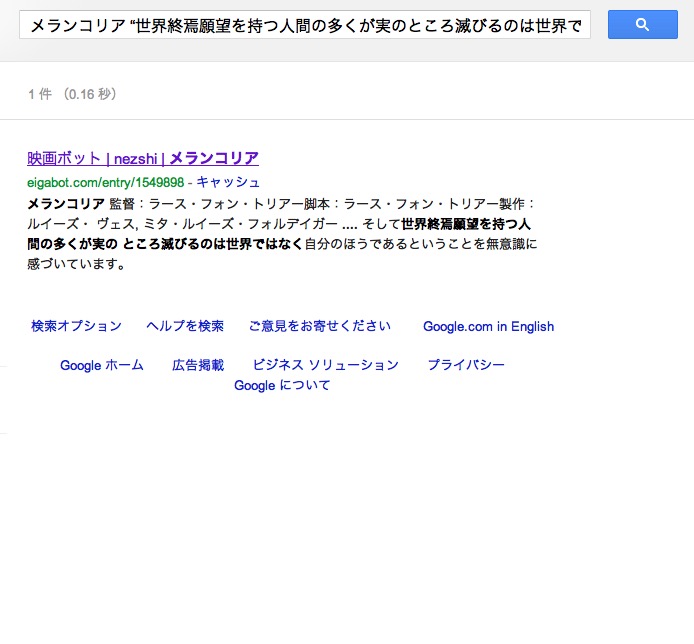Switch to Google.com in English
The width and height of the screenshot is (694, 644).
pyautogui.click(x=488, y=327)
